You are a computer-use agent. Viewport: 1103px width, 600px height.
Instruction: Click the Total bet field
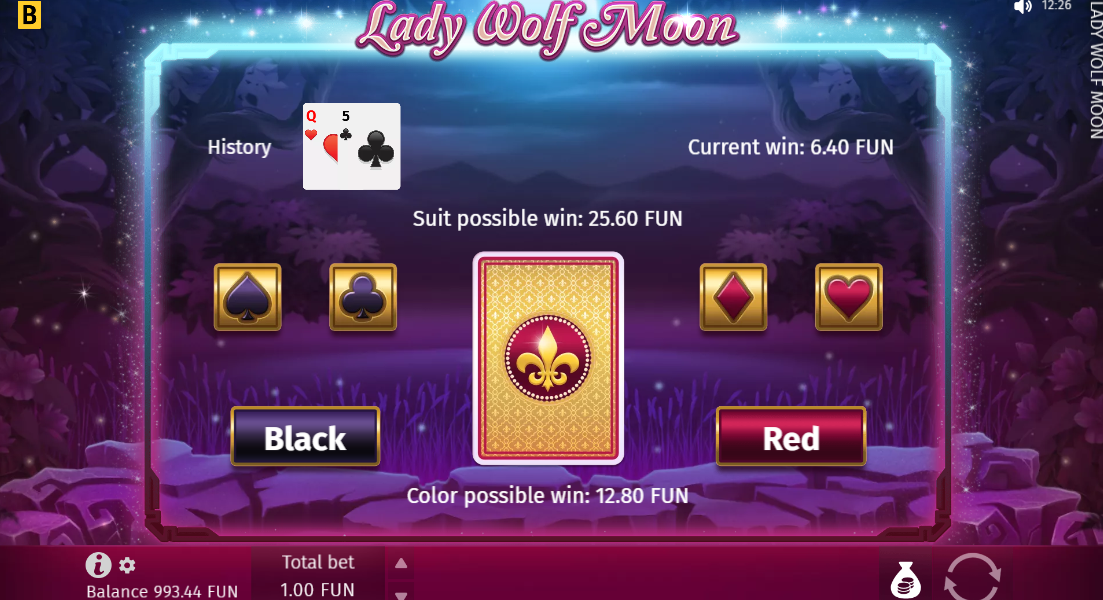[318, 575]
